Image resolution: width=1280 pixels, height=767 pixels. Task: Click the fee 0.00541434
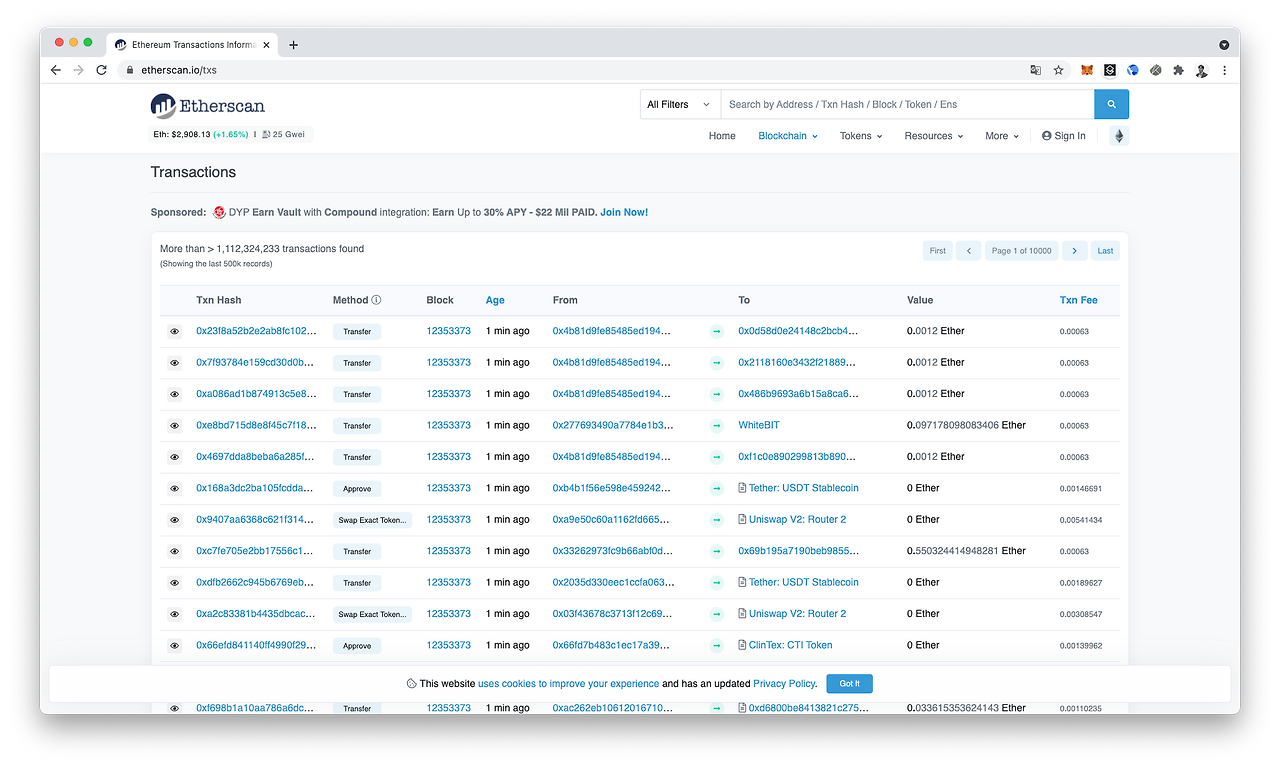pyautogui.click(x=1081, y=520)
